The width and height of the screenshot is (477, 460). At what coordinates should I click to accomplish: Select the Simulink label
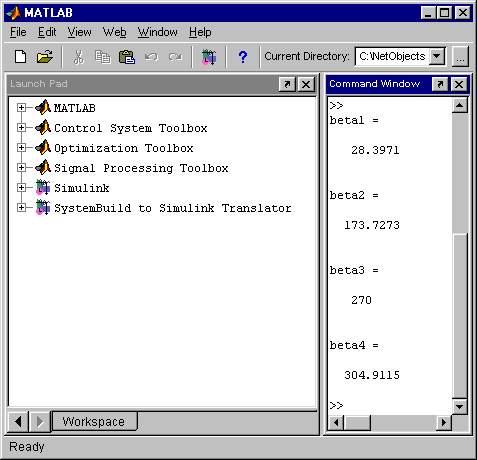tap(82, 188)
